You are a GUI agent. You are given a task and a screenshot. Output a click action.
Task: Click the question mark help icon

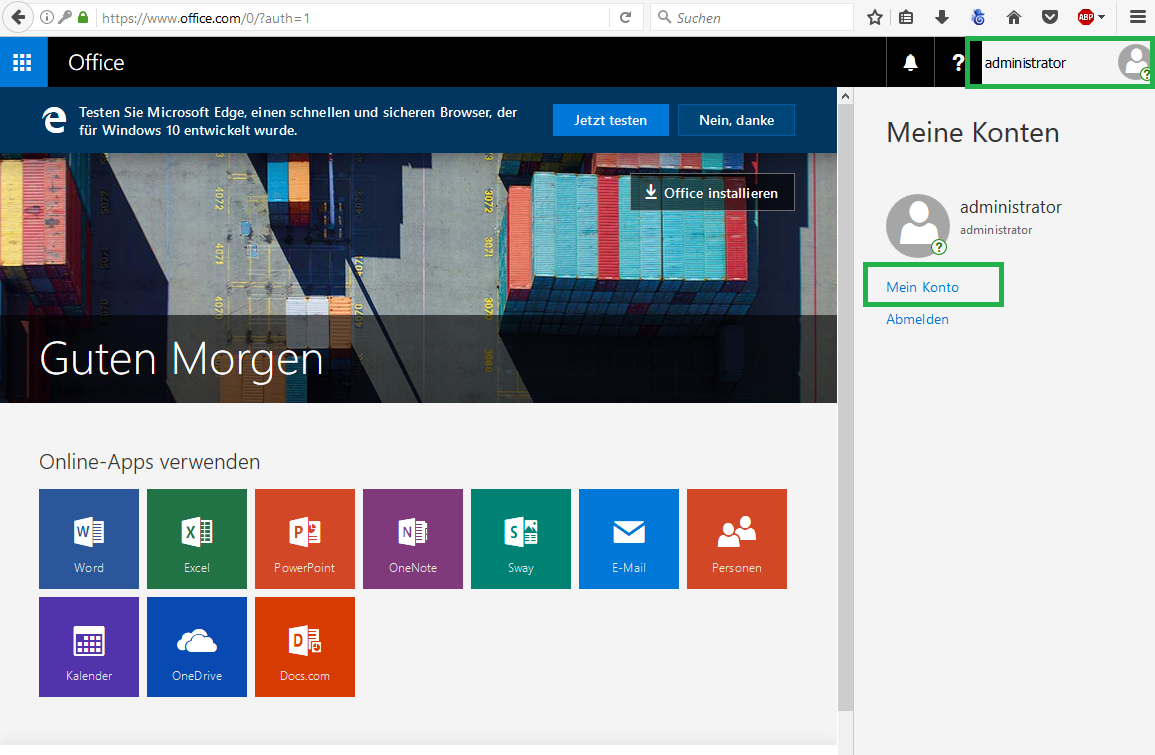pyautogui.click(x=957, y=63)
